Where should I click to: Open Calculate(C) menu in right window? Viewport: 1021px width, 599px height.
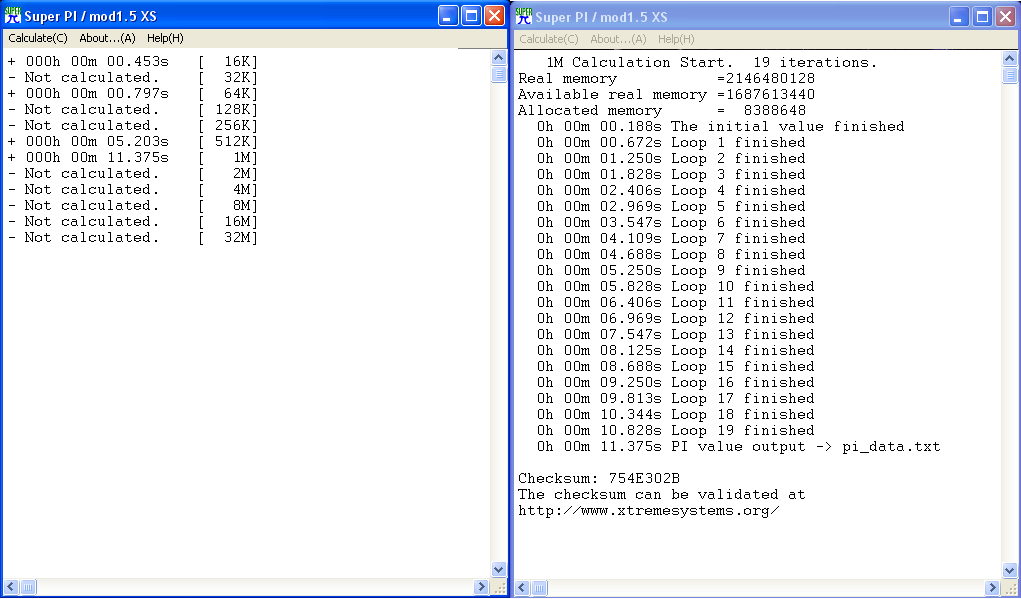click(548, 39)
